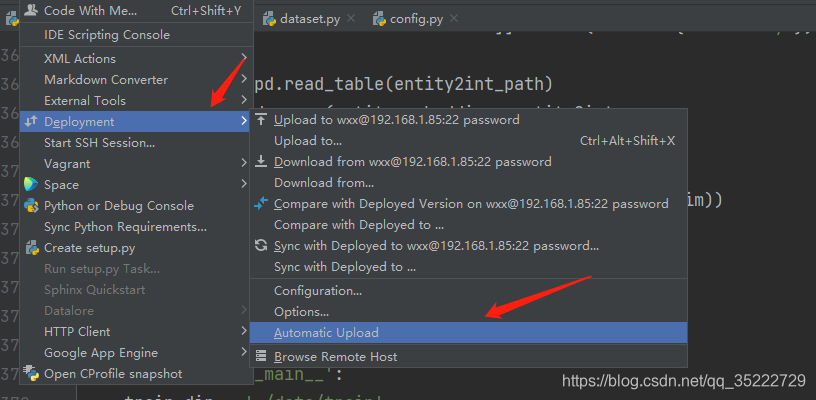The width and height of the screenshot is (816, 400).
Task: Choose Markdown Converter menu entry
Action: click(136, 80)
